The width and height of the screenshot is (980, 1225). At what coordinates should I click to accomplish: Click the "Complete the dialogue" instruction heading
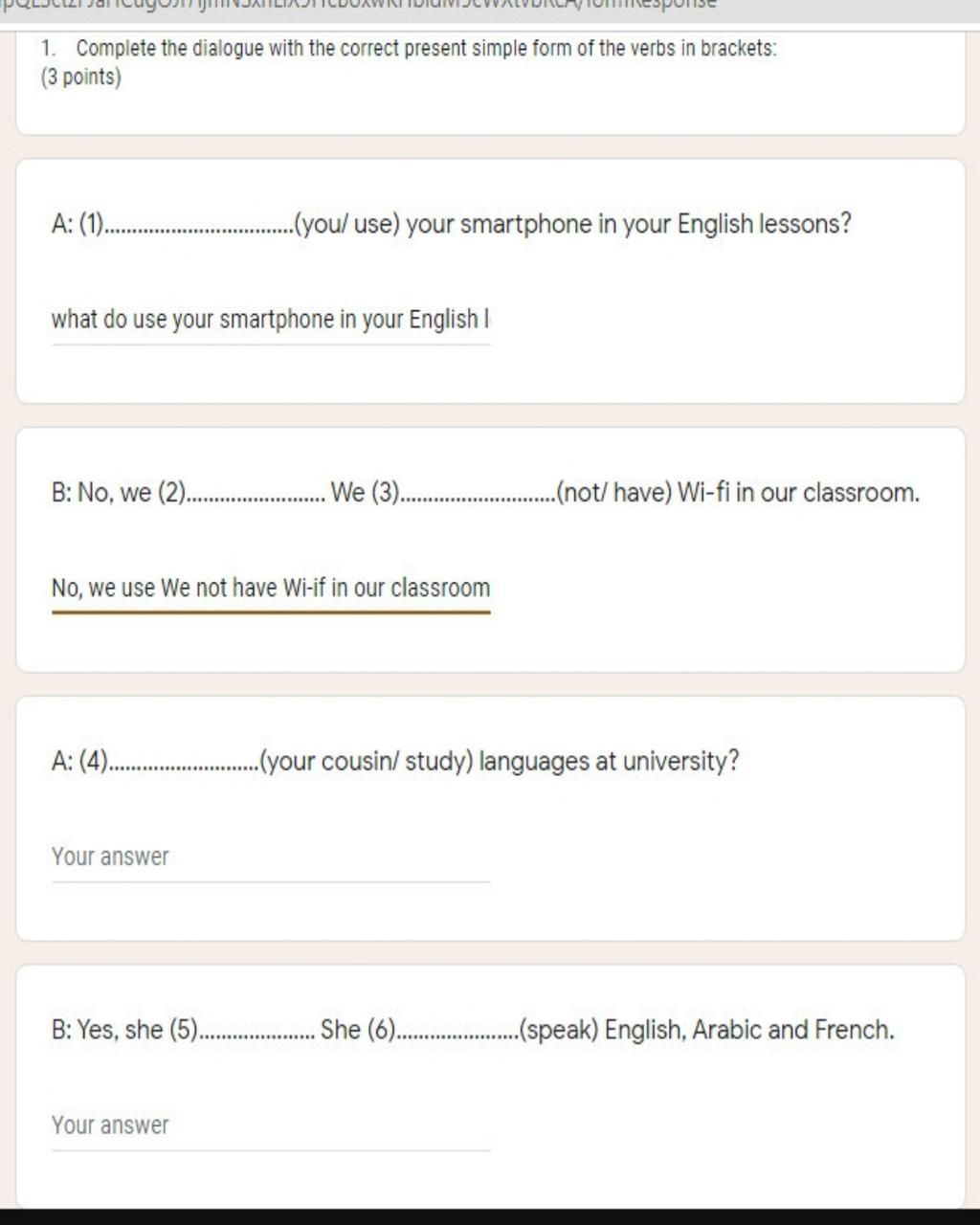[x=427, y=48]
